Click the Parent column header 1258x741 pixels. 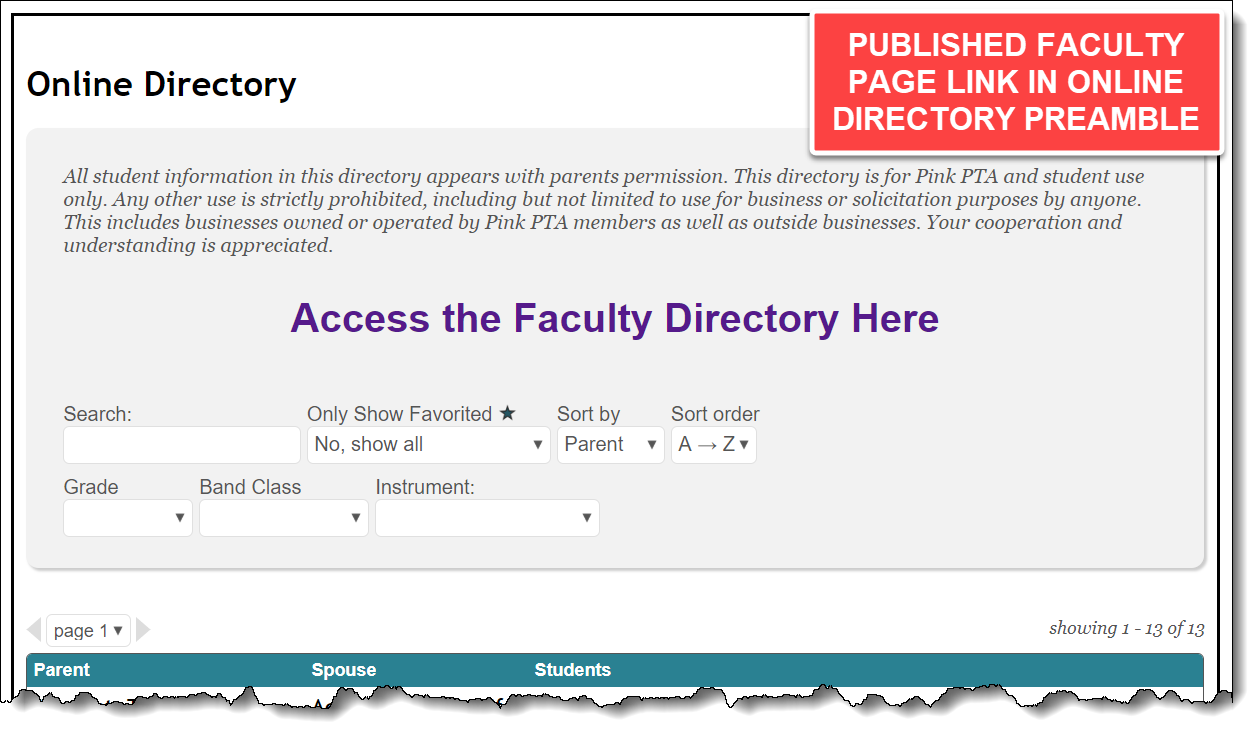62,670
